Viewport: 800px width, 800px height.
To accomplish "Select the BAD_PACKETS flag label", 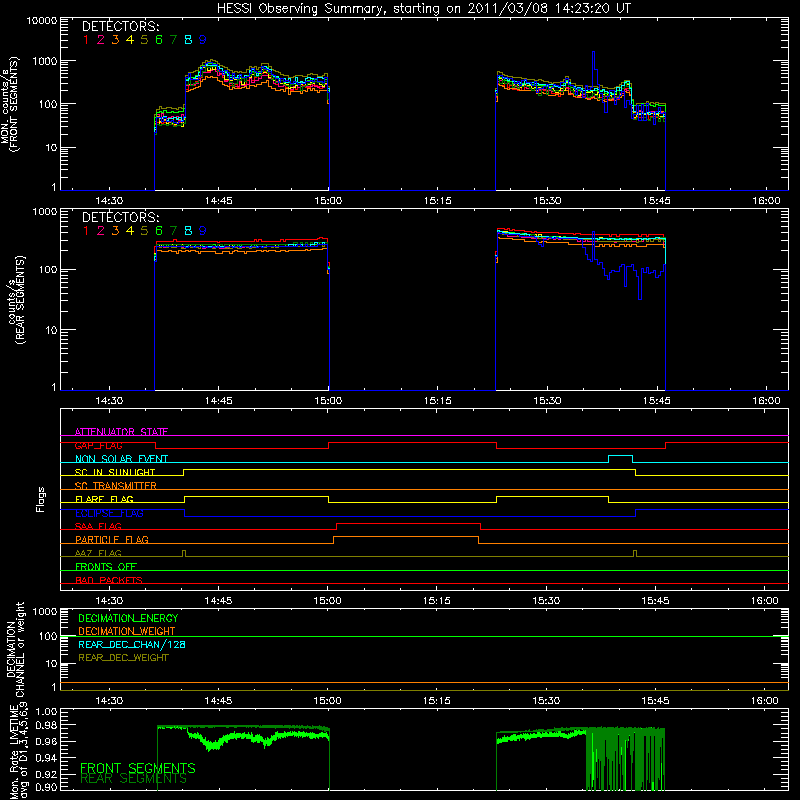I will click(109, 580).
